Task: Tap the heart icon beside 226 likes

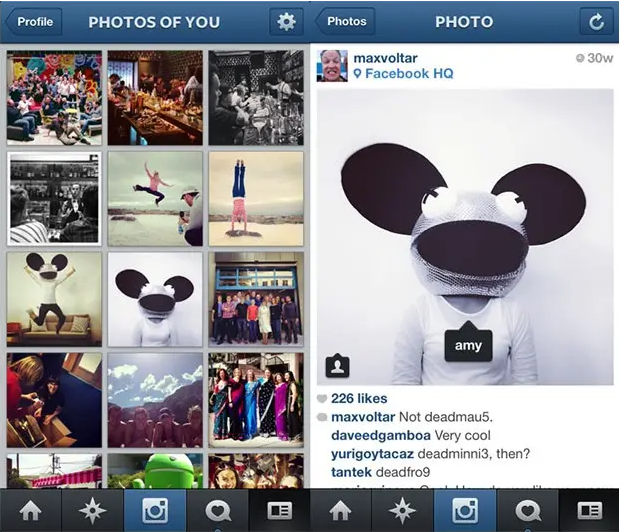Action: 322,399
